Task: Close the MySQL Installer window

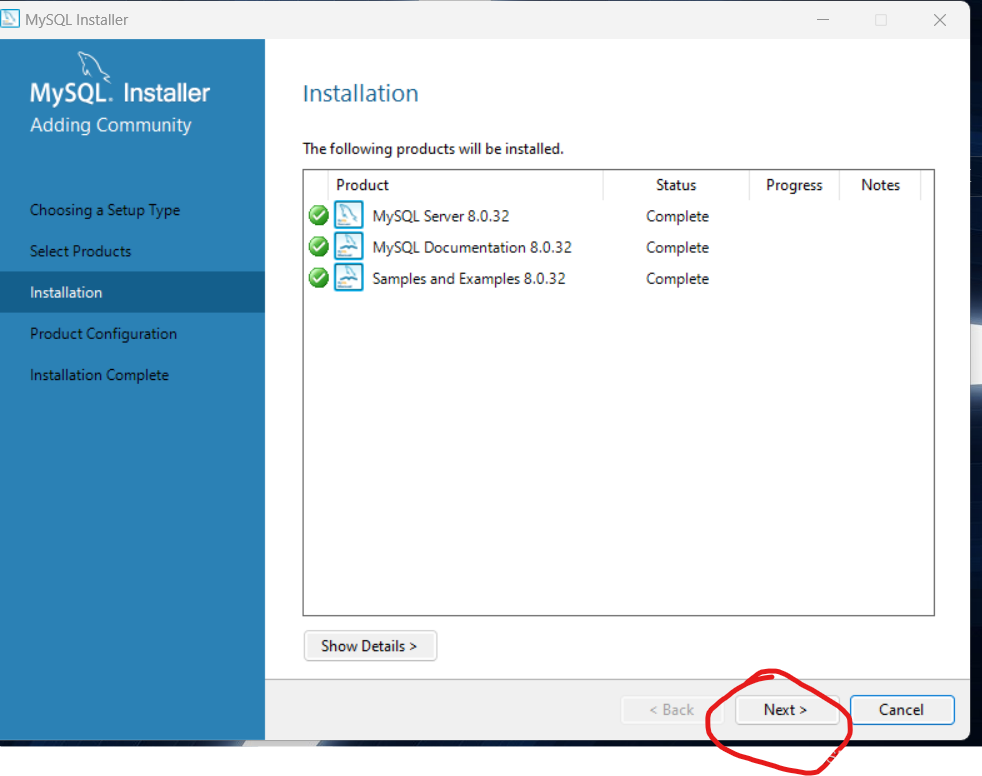Action: click(x=939, y=20)
